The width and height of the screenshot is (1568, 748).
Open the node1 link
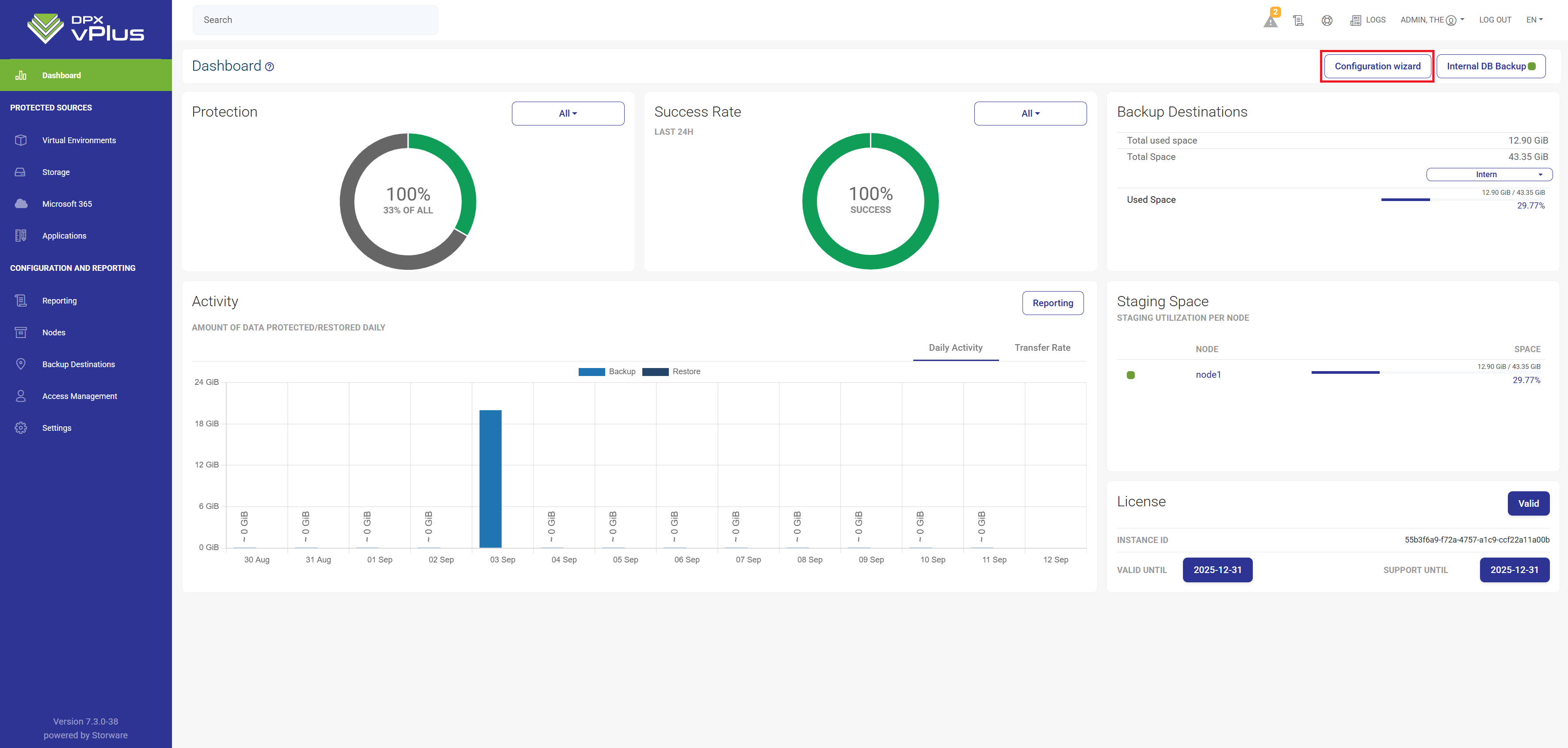[1208, 375]
